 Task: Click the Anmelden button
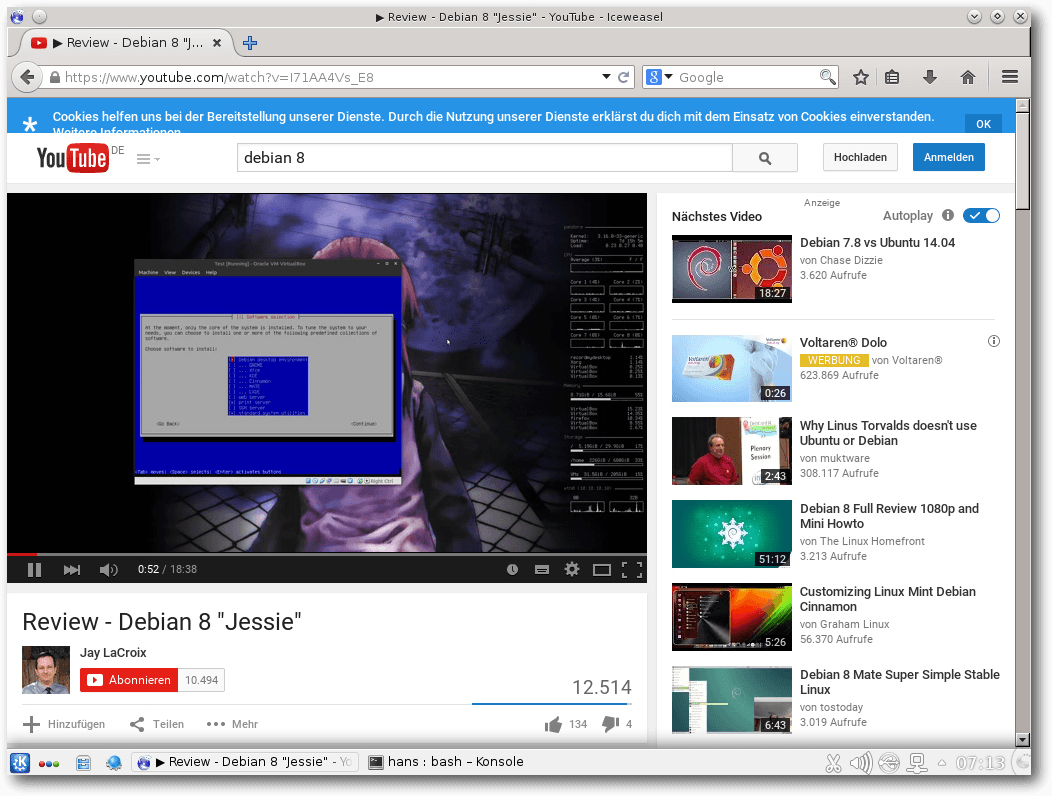coord(949,157)
